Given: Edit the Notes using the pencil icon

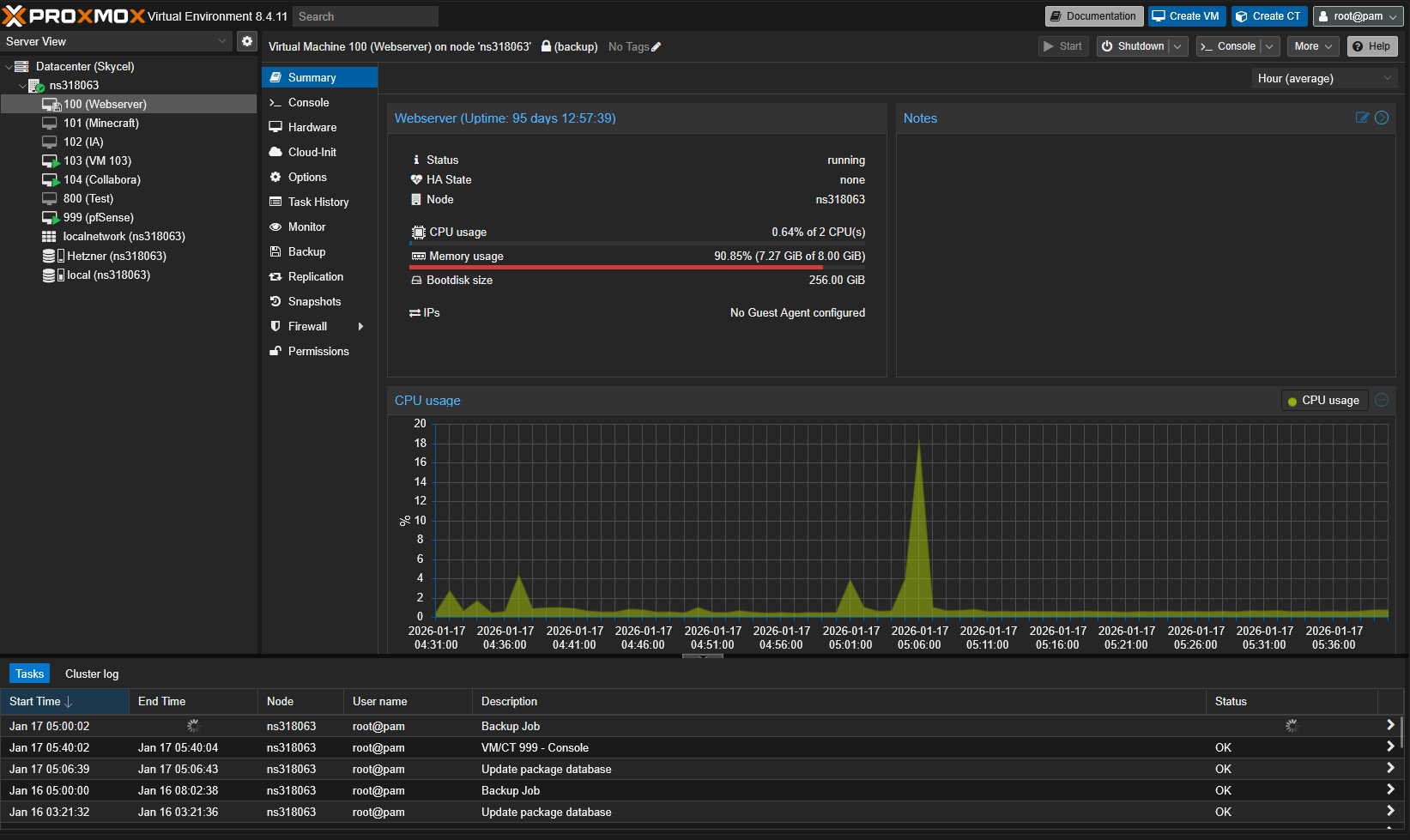Looking at the screenshot, I should pyautogui.click(x=1362, y=118).
